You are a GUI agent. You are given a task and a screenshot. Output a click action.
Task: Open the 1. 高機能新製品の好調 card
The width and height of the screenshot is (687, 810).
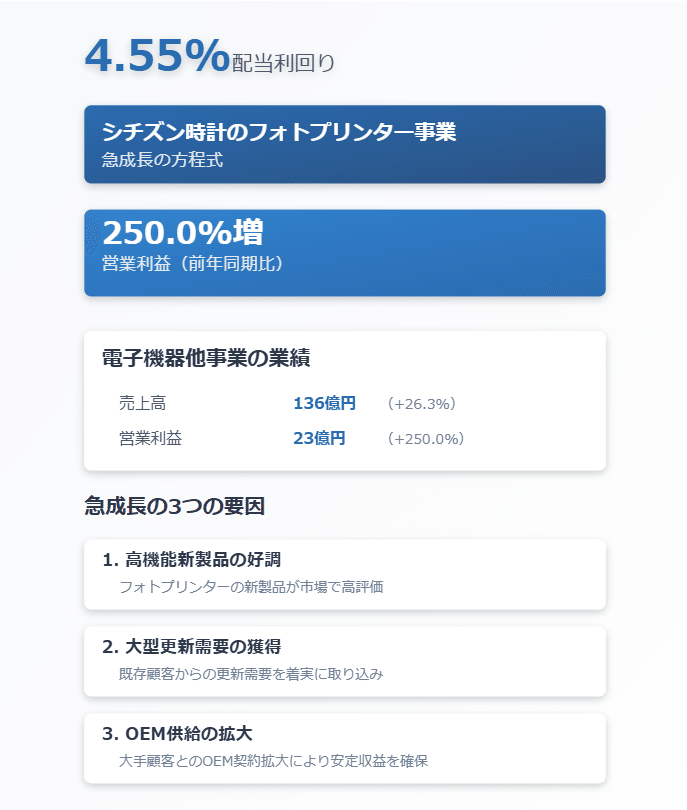[x=345, y=574]
